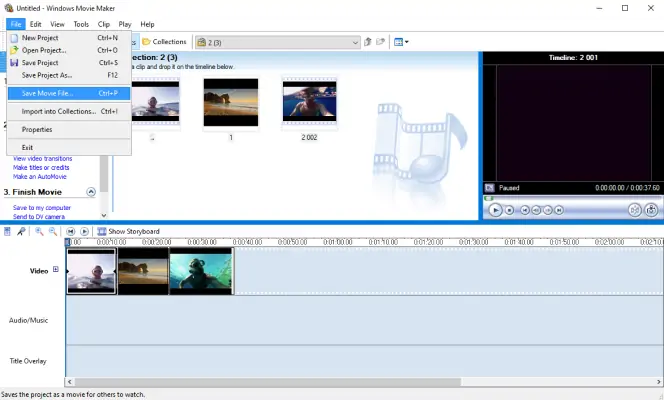Image resolution: width=664 pixels, height=400 pixels.
Task: Toggle the Collections pane button
Action: click(164, 42)
